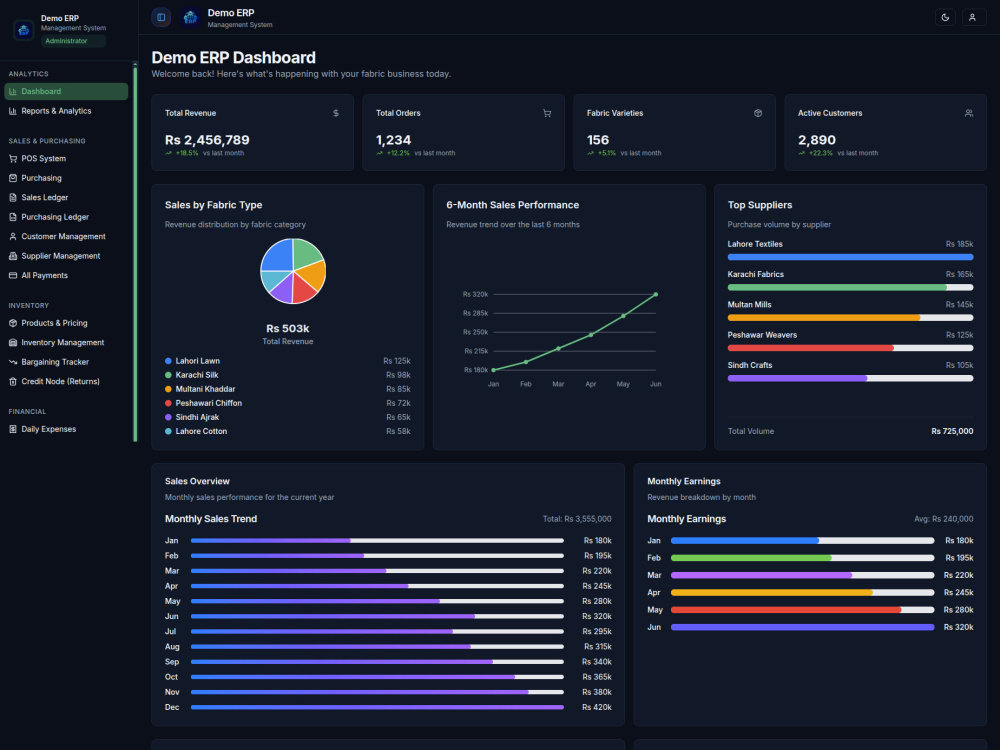This screenshot has height=750, width=1000.
Task: Click the Customer Management person icon
Action: pos(13,237)
